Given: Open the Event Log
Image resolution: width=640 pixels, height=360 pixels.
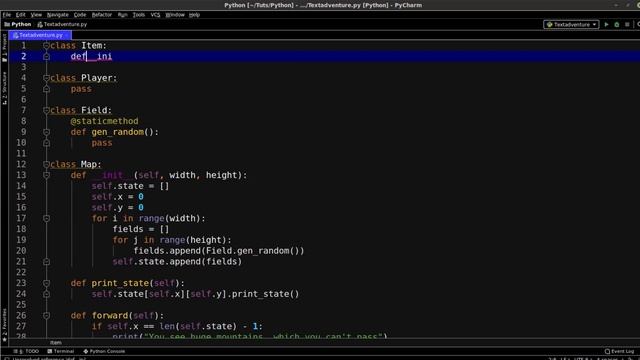Looking at the screenshot, I should tap(620, 351).
